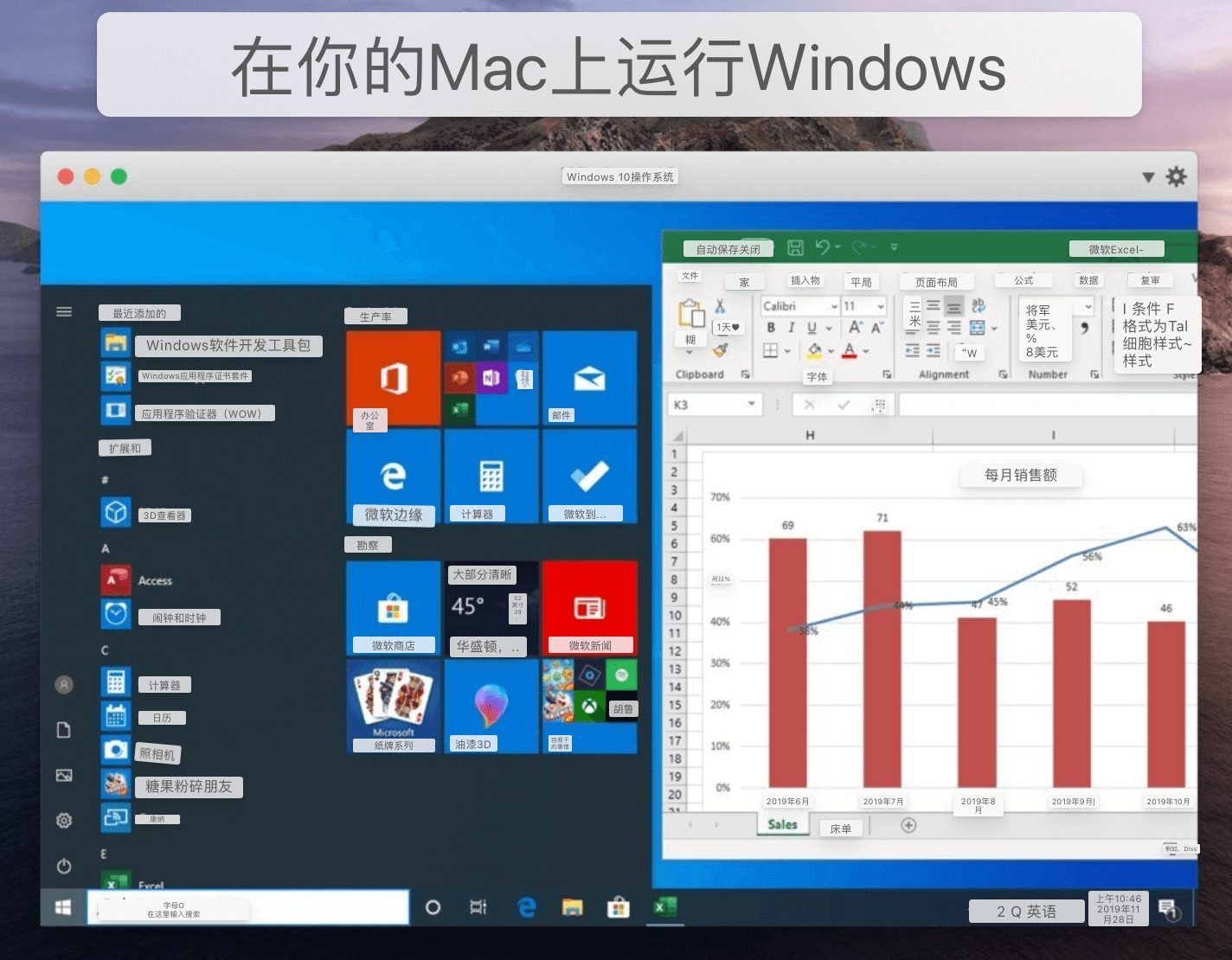The image size is (1232, 960).
Task: Open the borders dropdown arrow
Action: tap(787, 351)
